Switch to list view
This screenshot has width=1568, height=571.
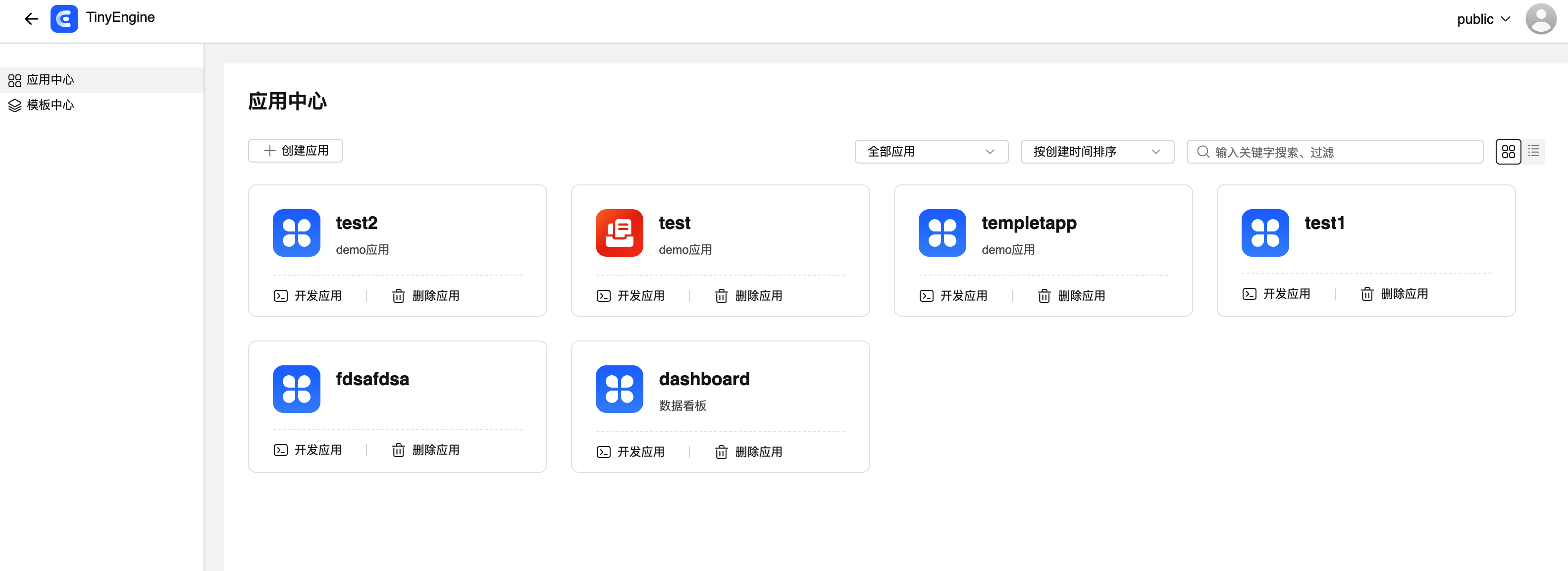coord(1533,151)
